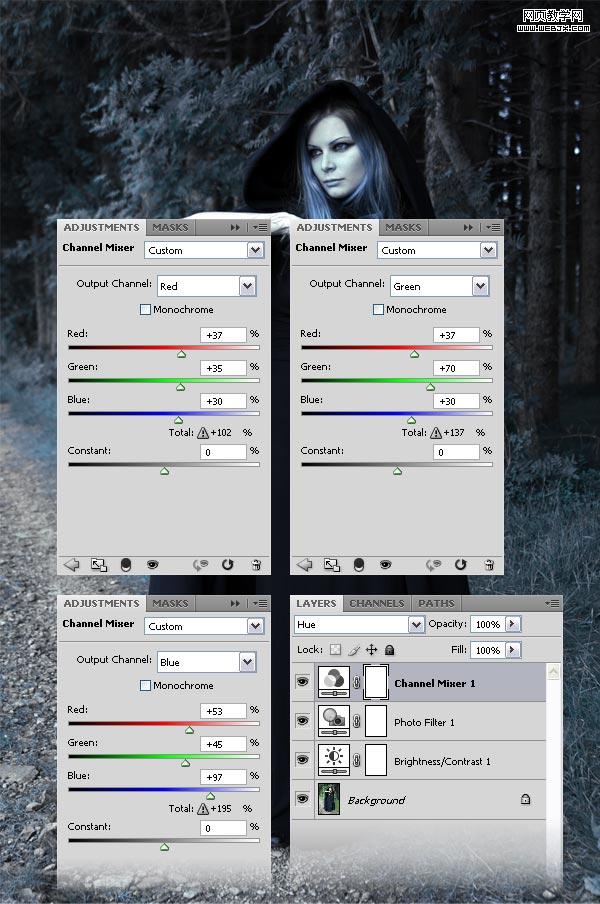Toggle layer visibility eye in Green output panel footer
This screenshot has width=600, height=904.
(x=385, y=565)
